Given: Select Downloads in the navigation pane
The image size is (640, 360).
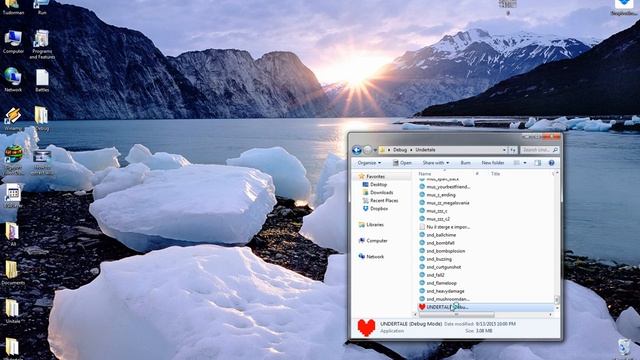Looking at the screenshot, I should (382, 193).
